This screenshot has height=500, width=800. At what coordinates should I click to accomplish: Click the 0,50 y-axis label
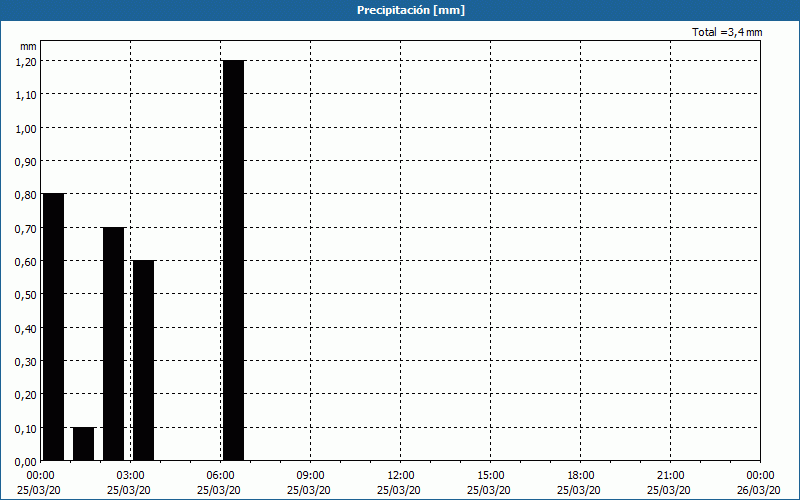tap(26, 295)
